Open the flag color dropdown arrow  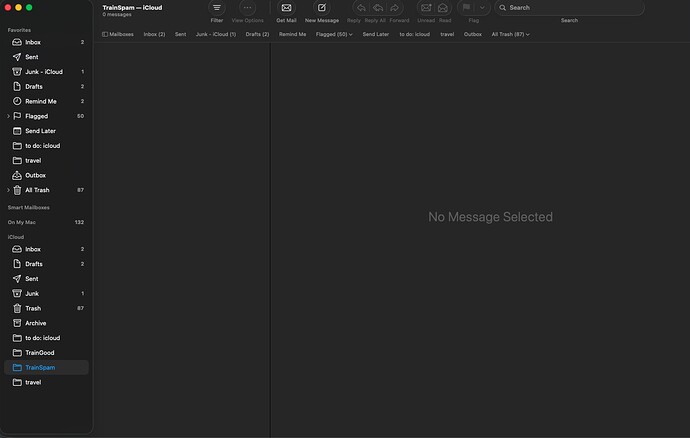(482, 8)
